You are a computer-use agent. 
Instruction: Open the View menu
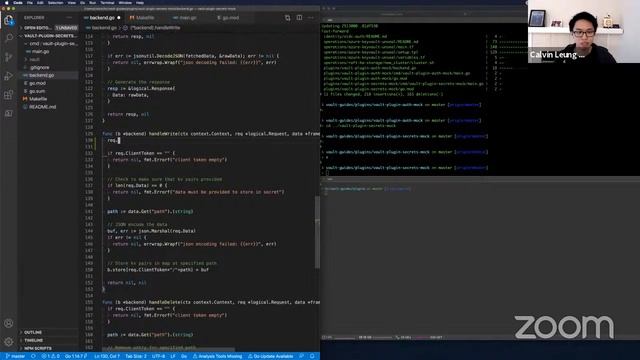(x=71, y=2)
